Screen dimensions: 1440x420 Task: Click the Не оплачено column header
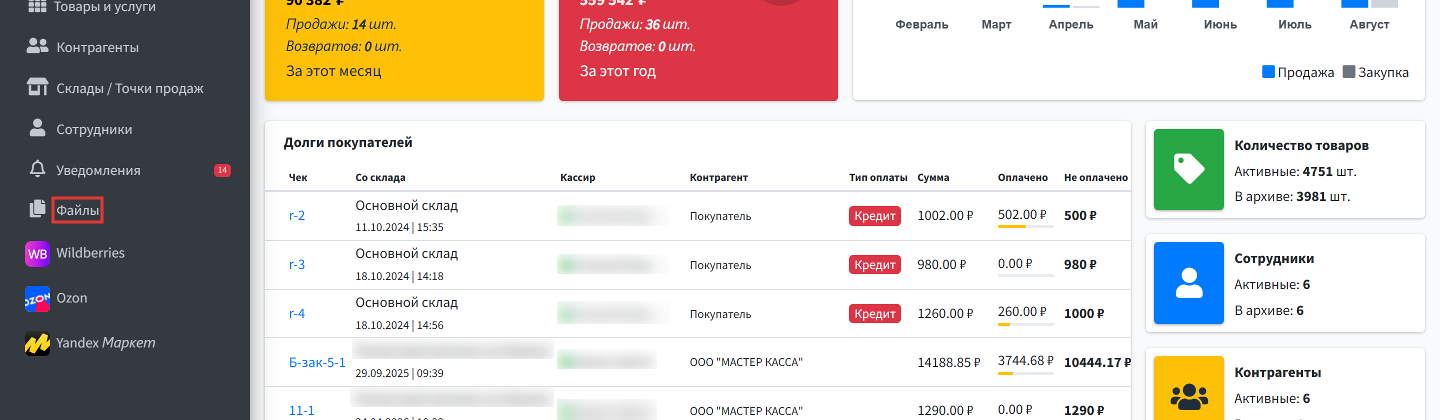[1096, 178]
